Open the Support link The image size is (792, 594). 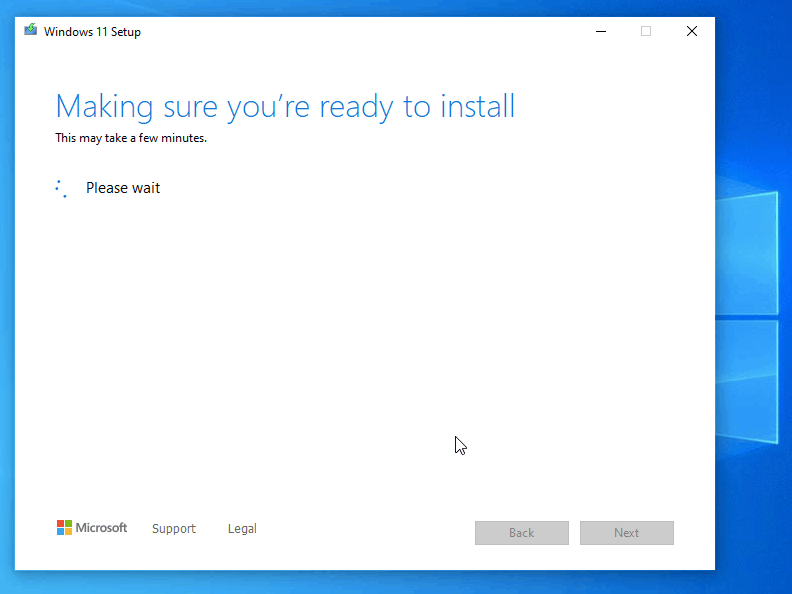pyautogui.click(x=174, y=528)
